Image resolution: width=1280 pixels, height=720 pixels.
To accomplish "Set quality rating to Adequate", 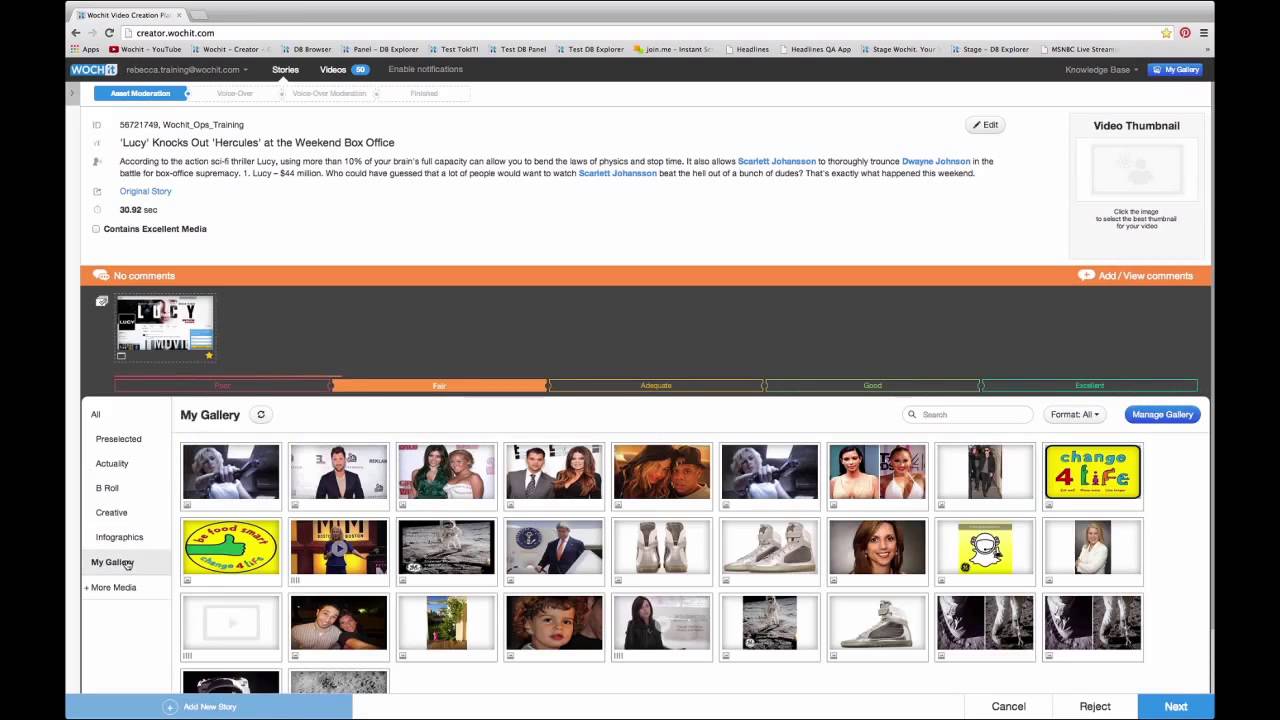I will [656, 385].
